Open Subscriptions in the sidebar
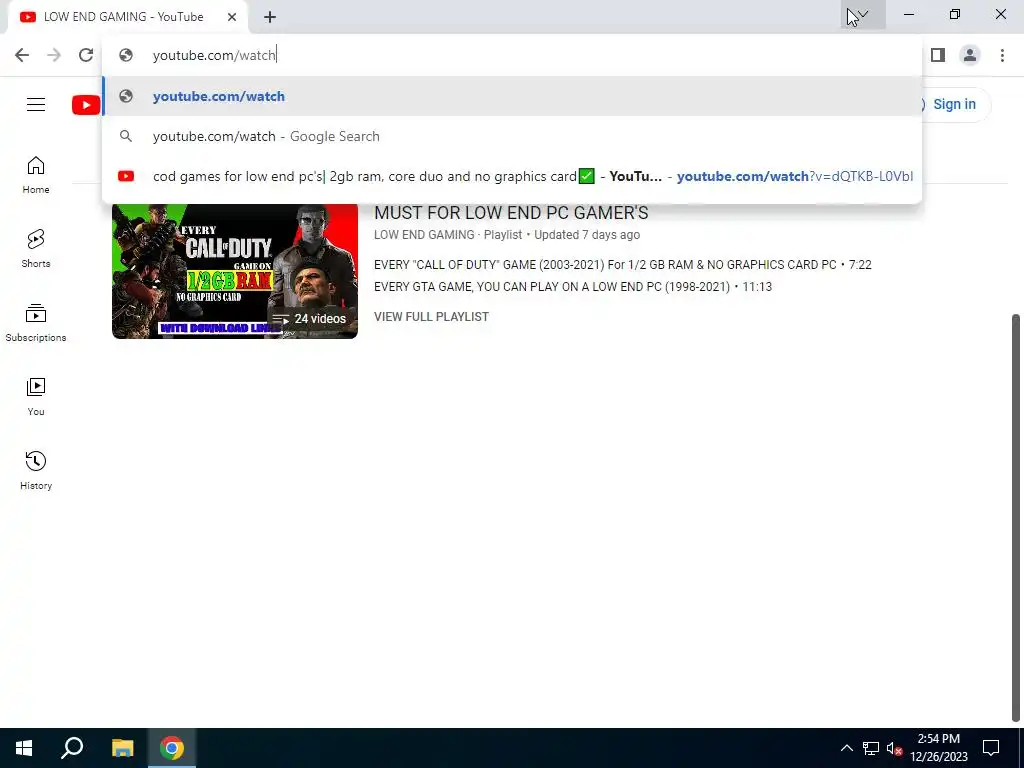Viewport: 1024px width, 768px height. [x=36, y=323]
